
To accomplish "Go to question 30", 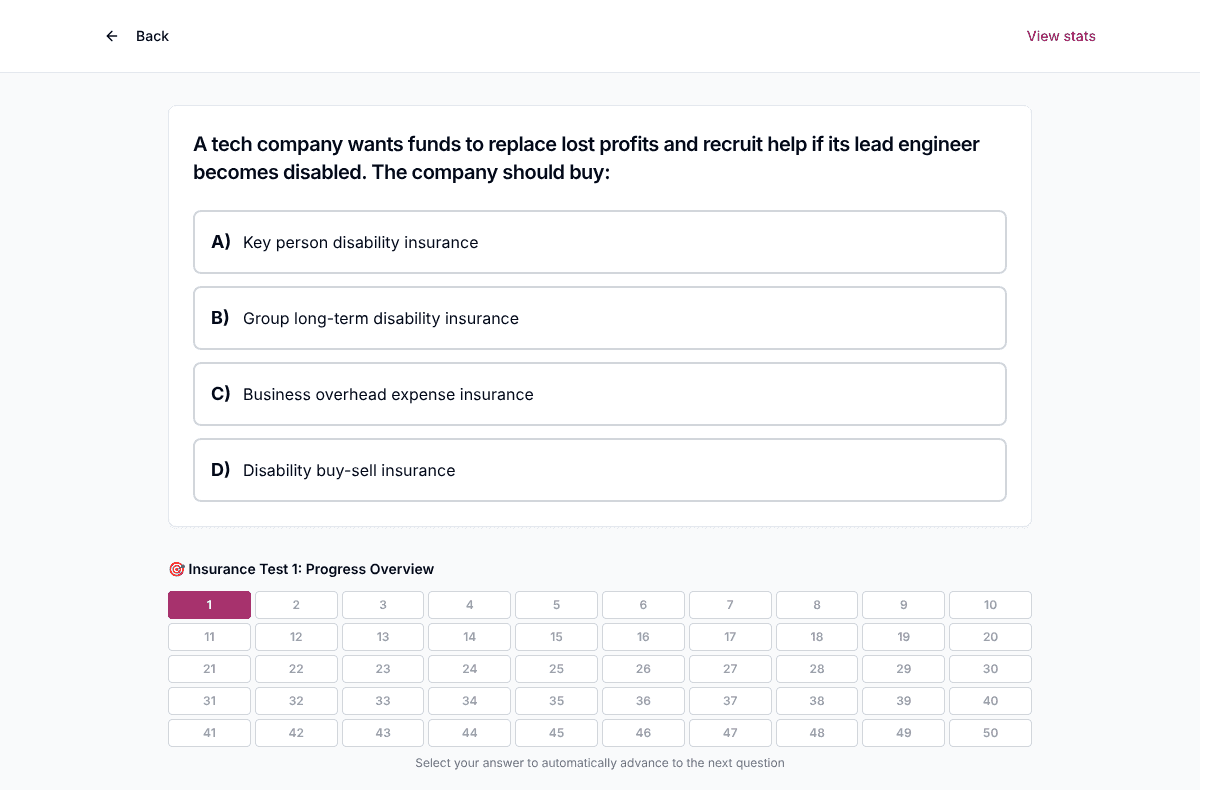I will (x=990, y=669).
